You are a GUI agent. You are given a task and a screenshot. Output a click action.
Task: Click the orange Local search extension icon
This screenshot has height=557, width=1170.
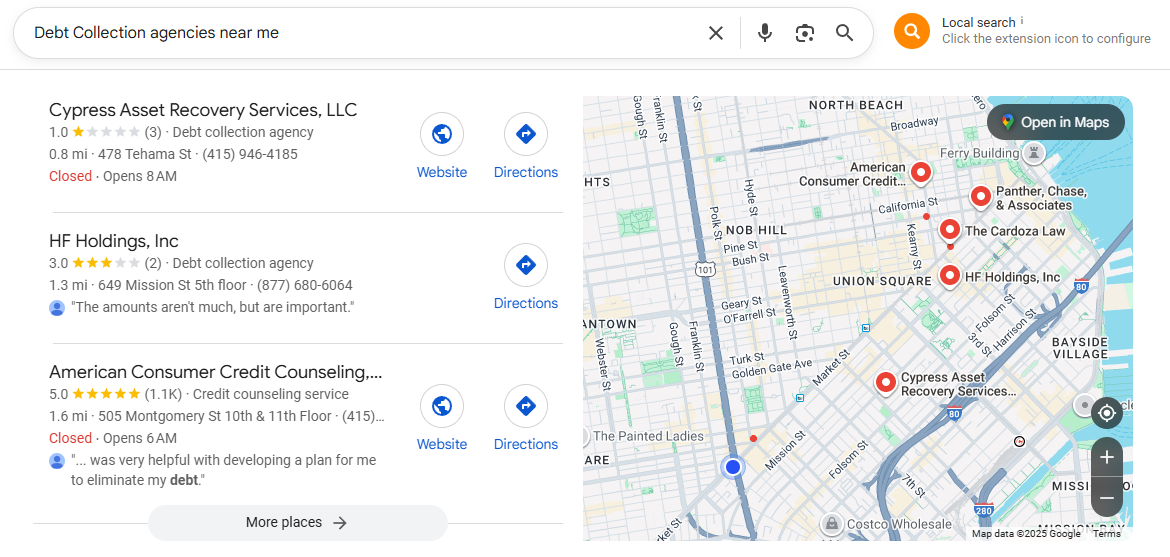point(911,31)
